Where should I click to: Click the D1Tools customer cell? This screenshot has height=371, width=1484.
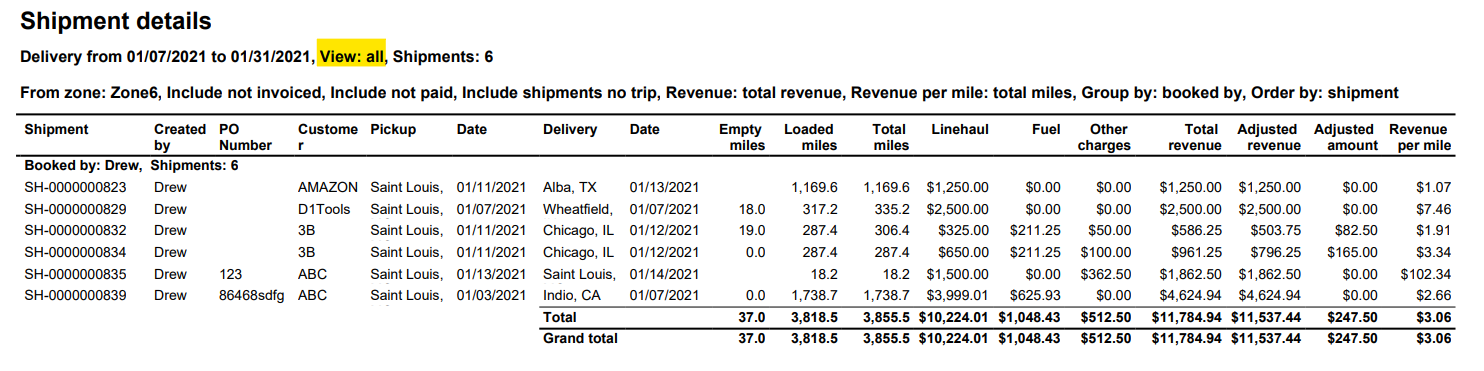click(x=323, y=208)
